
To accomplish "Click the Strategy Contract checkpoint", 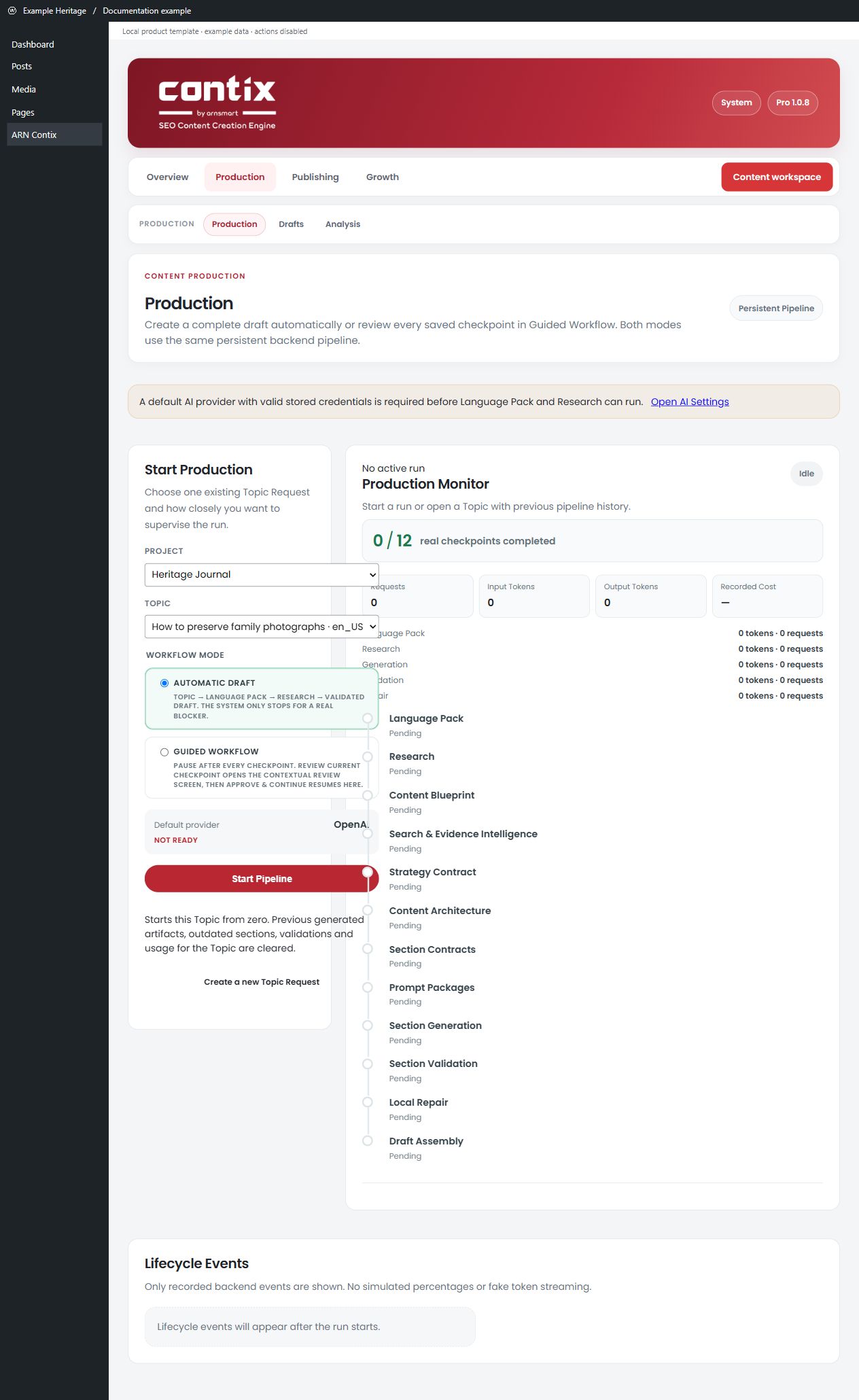I will click(x=432, y=872).
